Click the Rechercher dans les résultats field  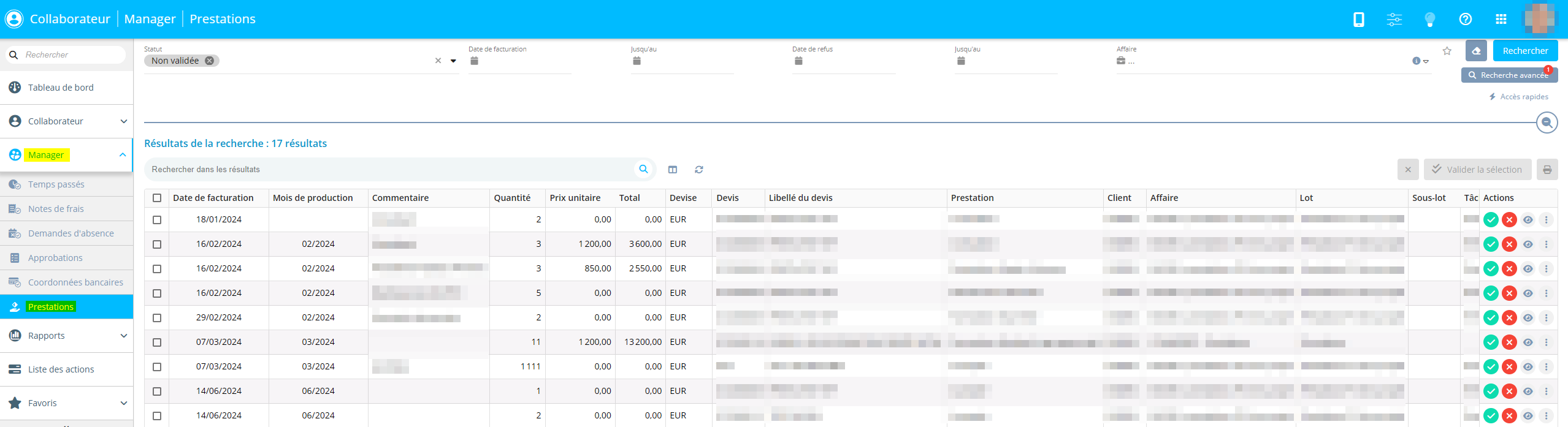[x=389, y=170]
